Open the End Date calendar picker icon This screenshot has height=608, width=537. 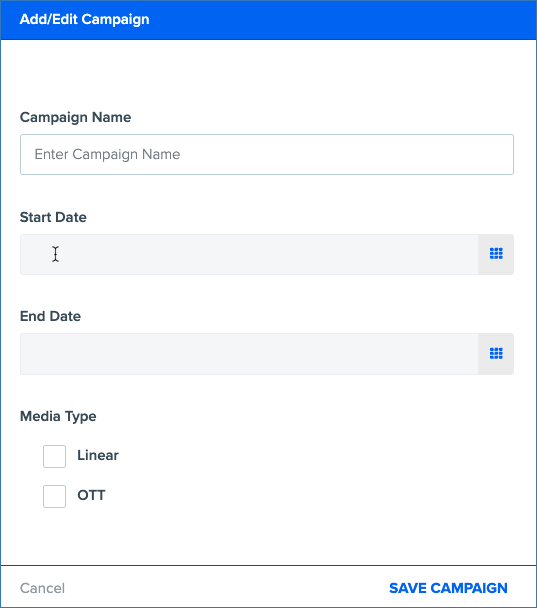[x=496, y=353]
